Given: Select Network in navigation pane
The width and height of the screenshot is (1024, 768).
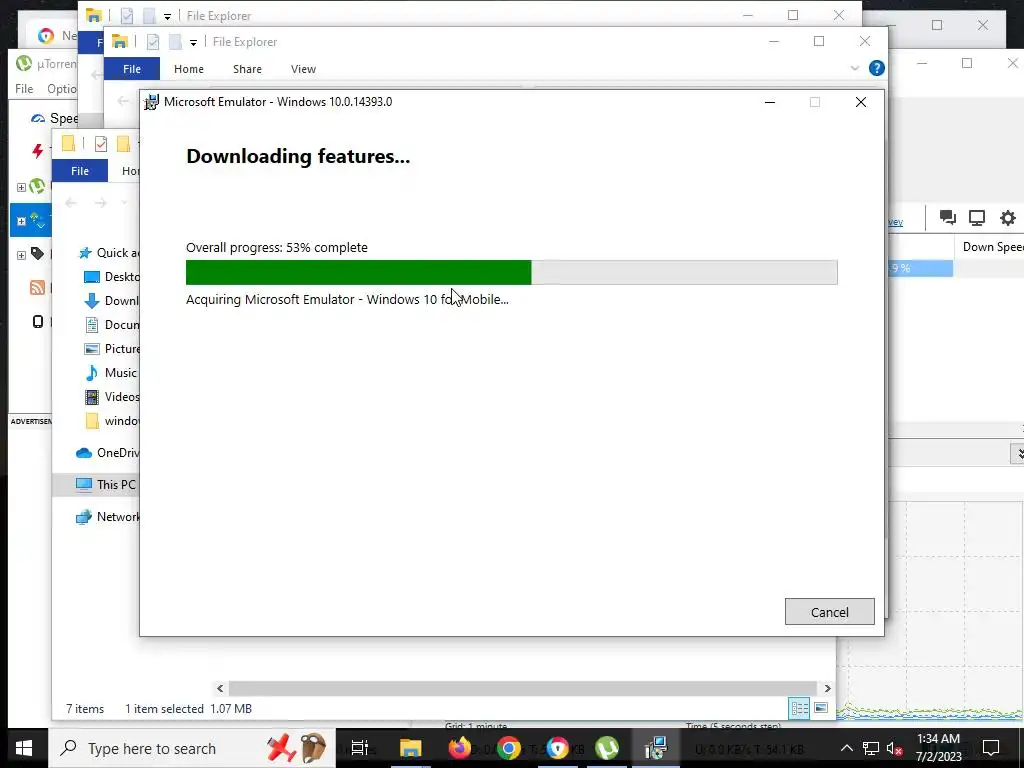Looking at the screenshot, I should 107,517.
